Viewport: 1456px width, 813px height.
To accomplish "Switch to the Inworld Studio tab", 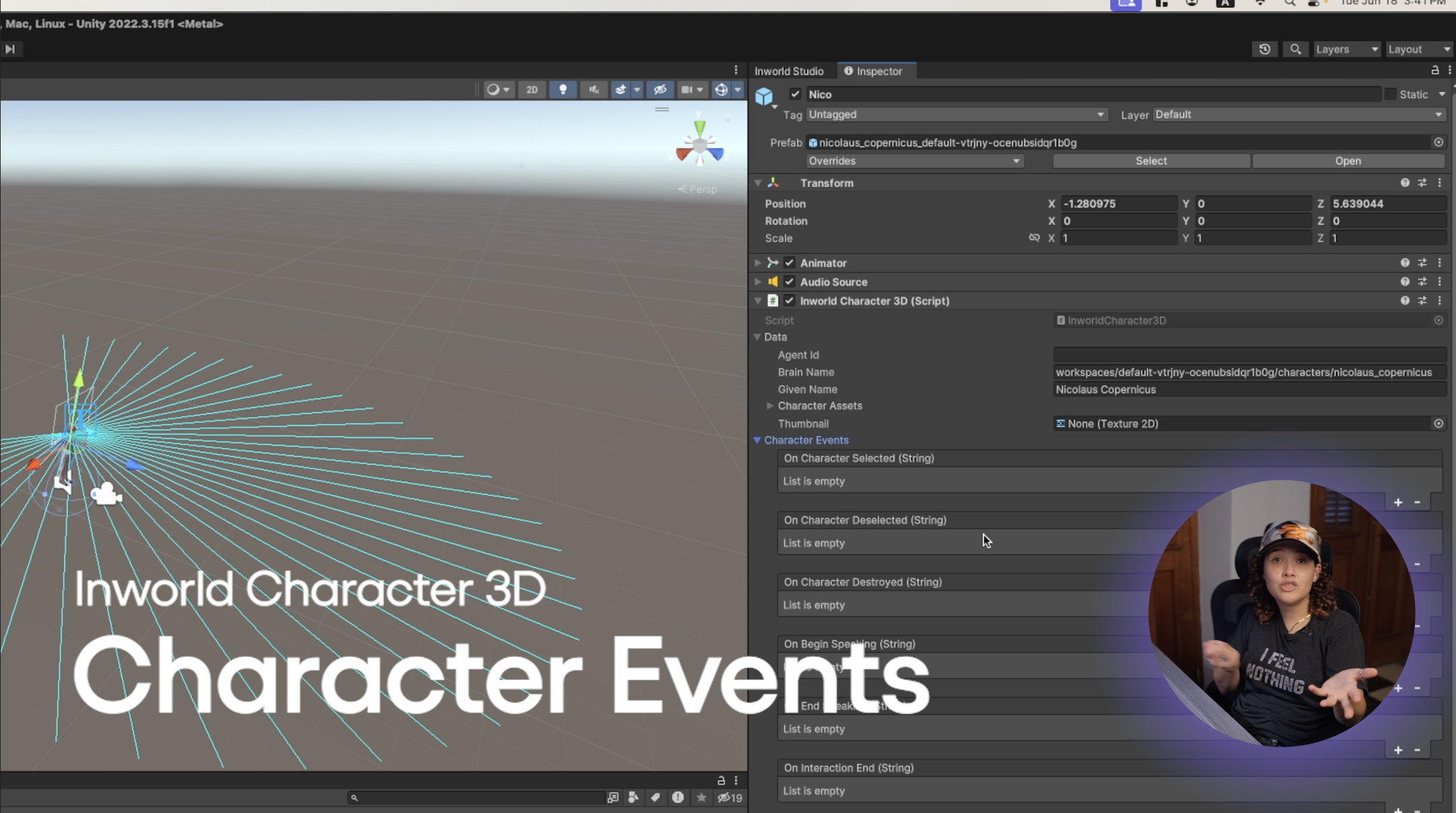I will point(790,71).
